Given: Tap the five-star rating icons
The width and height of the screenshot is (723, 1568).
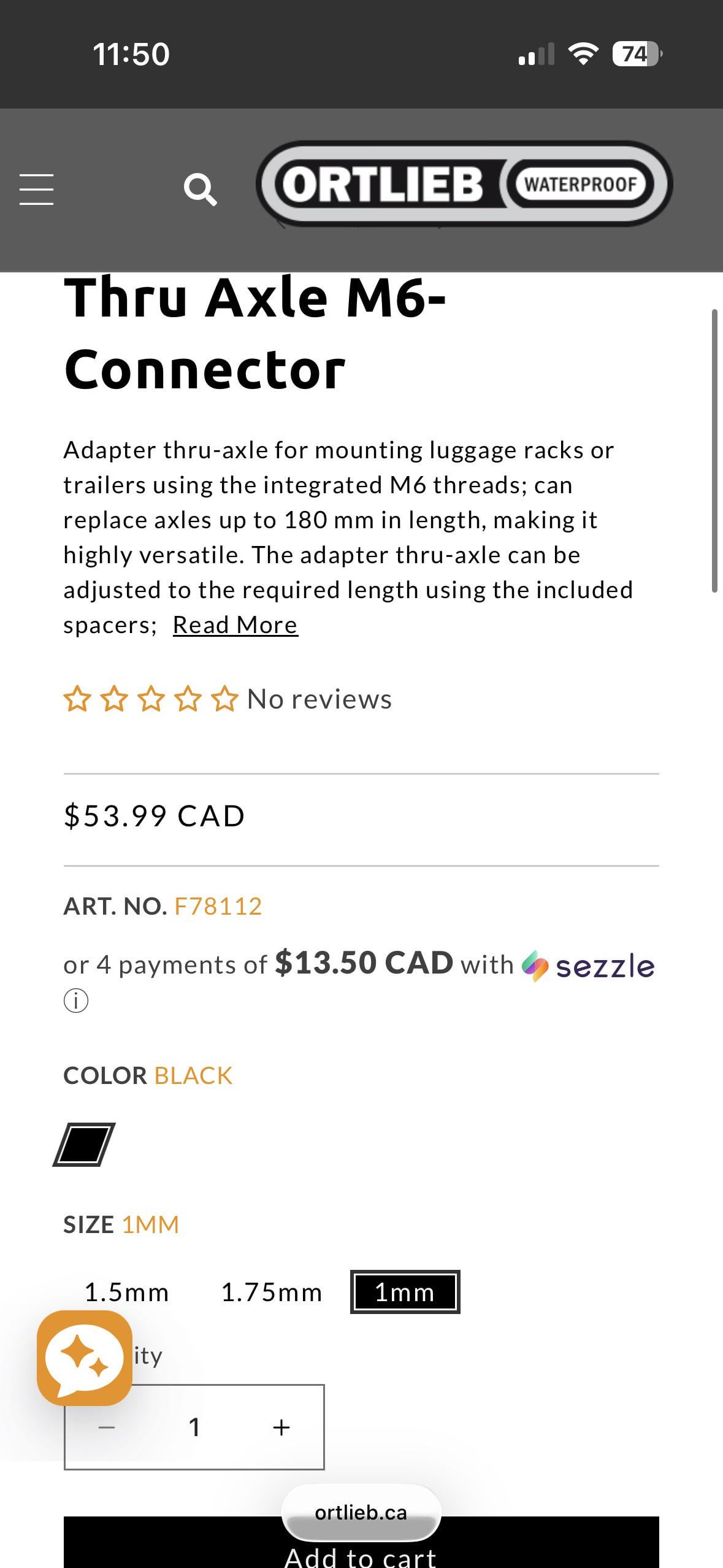Looking at the screenshot, I should click(150, 699).
